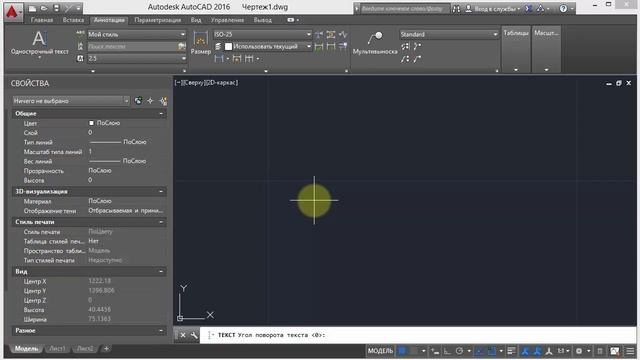Image resolution: width=640 pixels, height=360 pixels.
Task: Open the text height 2.5 dropdown
Action: pyautogui.click(x=137, y=59)
